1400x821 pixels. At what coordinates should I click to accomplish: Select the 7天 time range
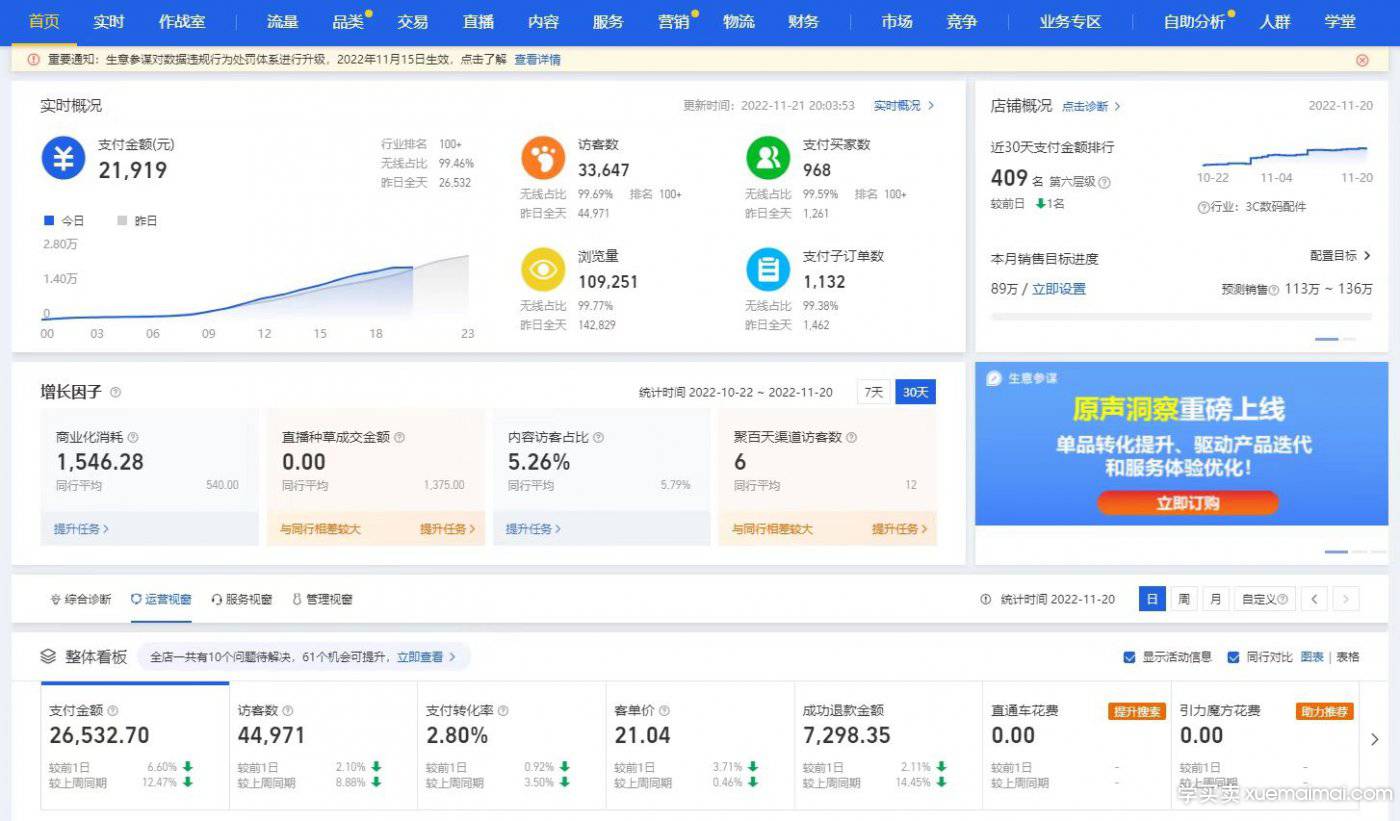874,392
